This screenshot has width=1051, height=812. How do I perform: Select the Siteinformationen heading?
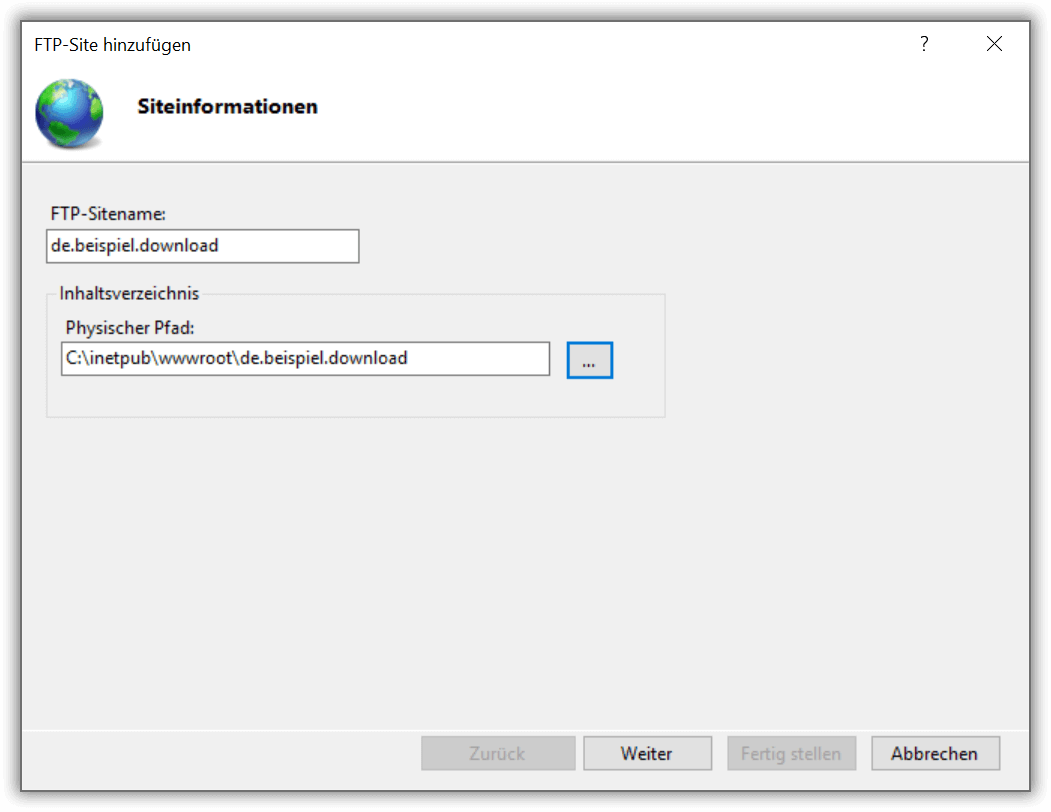coord(227,107)
